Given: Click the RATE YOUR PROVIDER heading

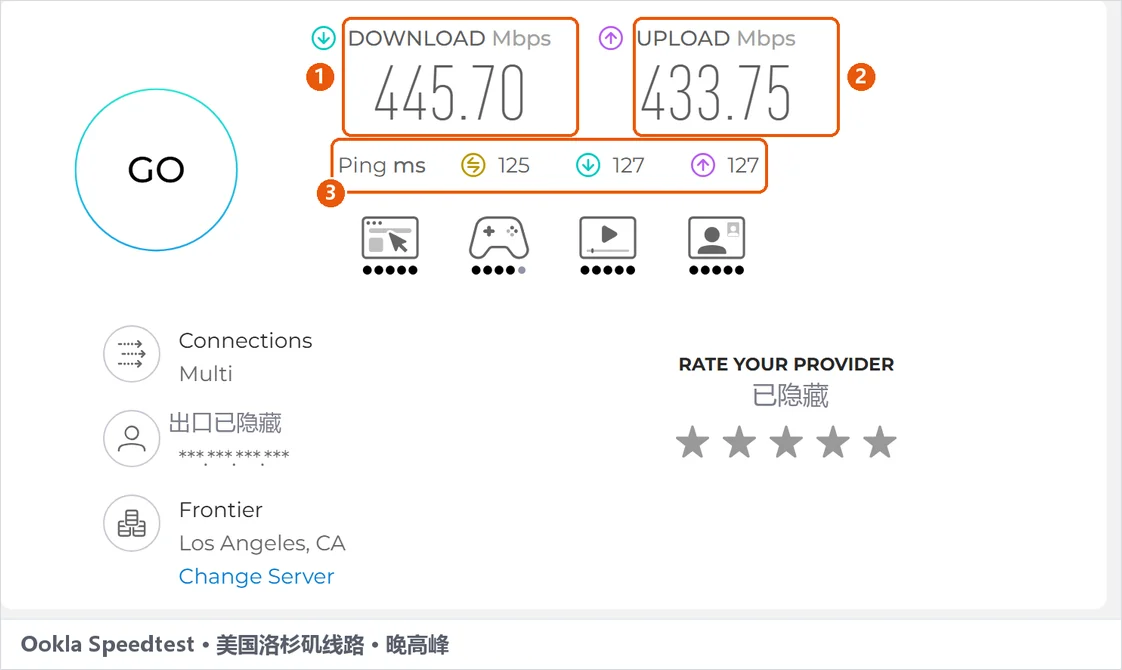Looking at the screenshot, I should pos(786,364).
